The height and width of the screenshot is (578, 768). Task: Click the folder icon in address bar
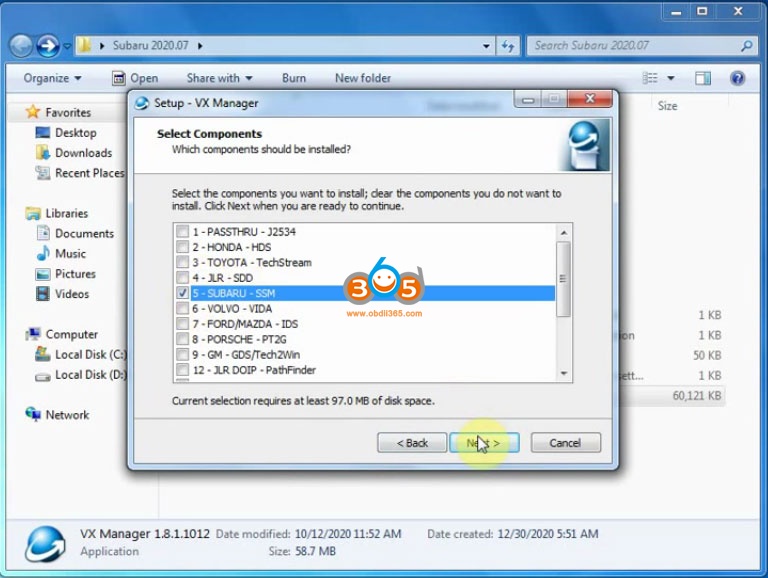pyautogui.click(x=84, y=45)
